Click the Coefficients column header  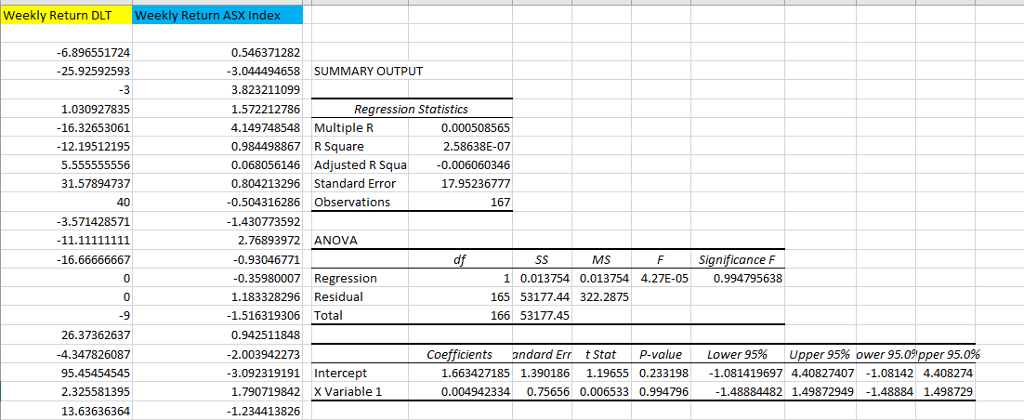coord(459,355)
